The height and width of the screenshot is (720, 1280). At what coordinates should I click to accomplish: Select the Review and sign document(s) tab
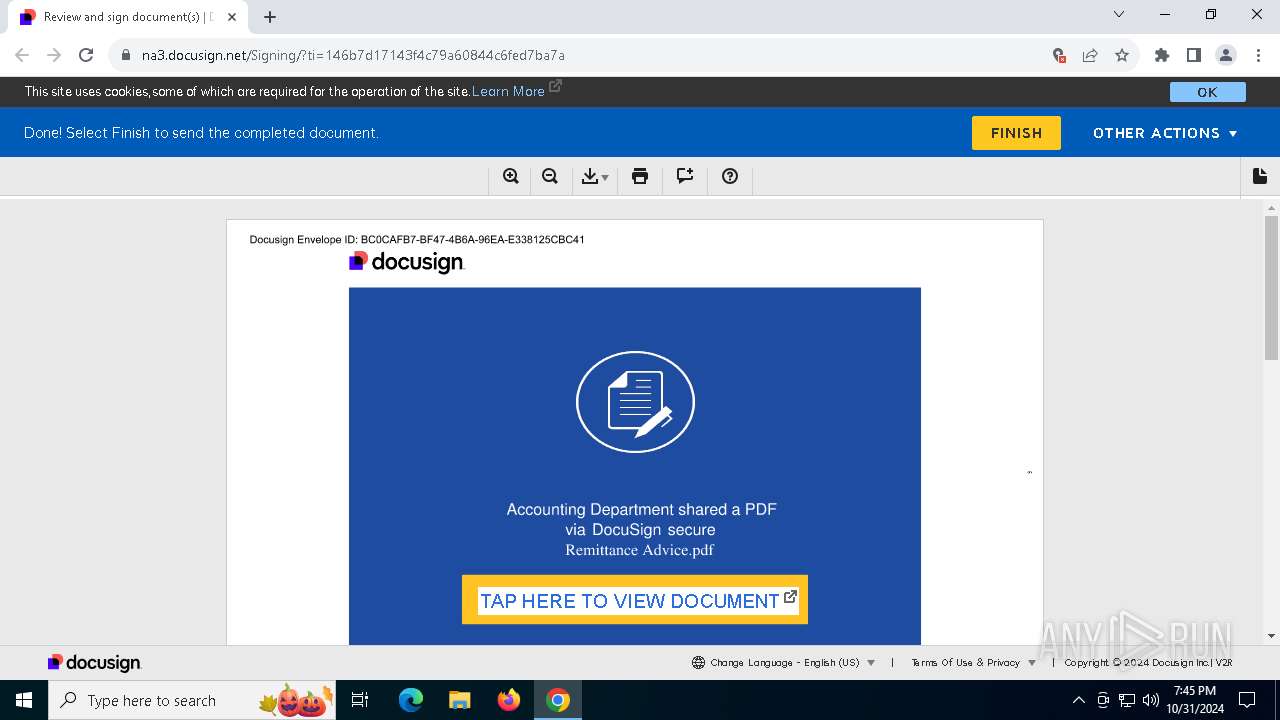[x=127, y=17]
